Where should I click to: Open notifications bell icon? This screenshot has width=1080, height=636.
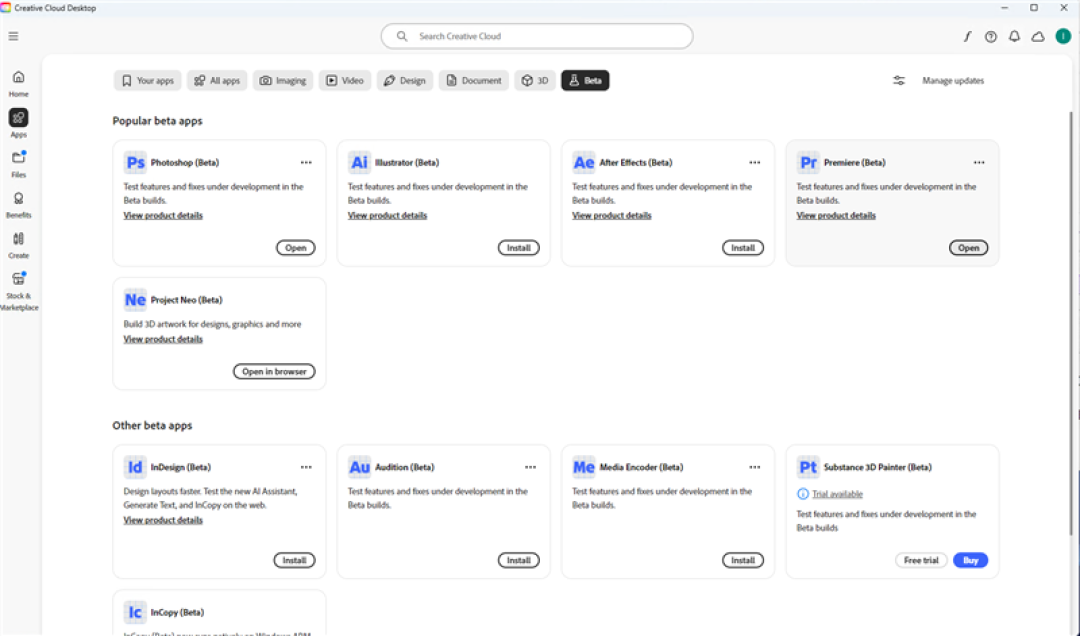tap(1015, 37)
